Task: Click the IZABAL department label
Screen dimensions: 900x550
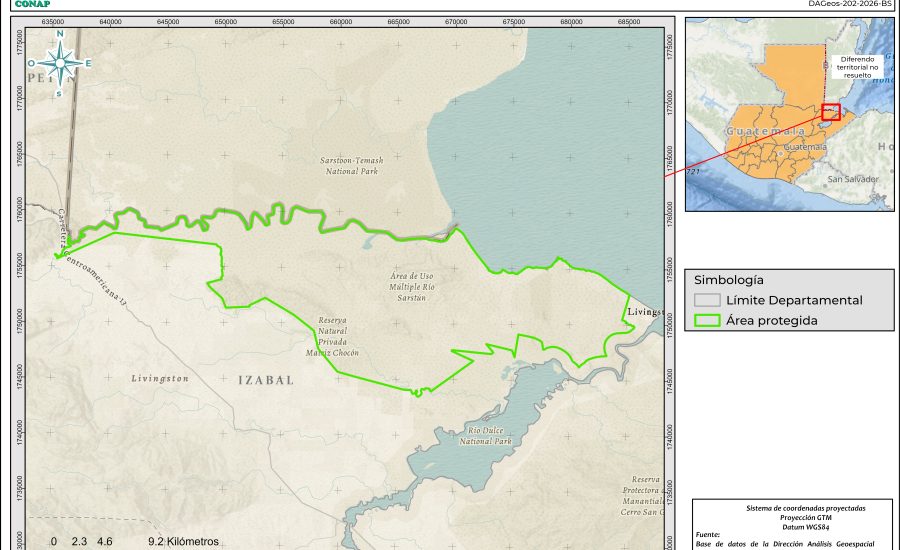Action: pyautogui.click(x=265, y=381)
